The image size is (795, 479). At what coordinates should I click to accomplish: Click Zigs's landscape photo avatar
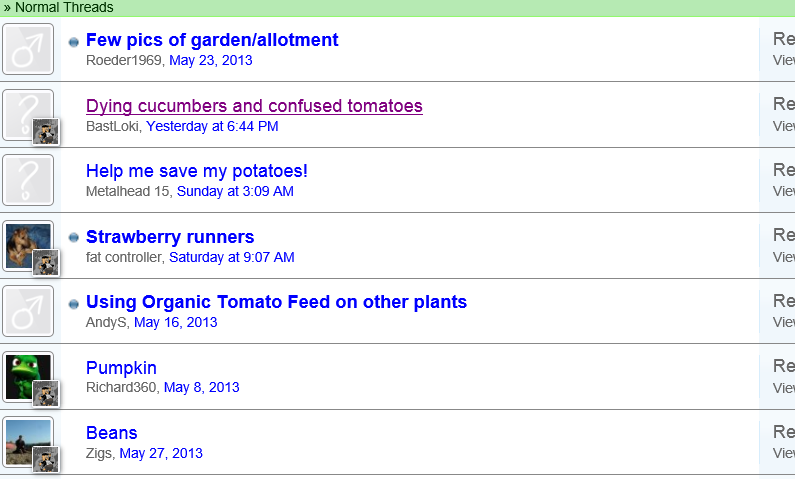[x=21, y=436]
